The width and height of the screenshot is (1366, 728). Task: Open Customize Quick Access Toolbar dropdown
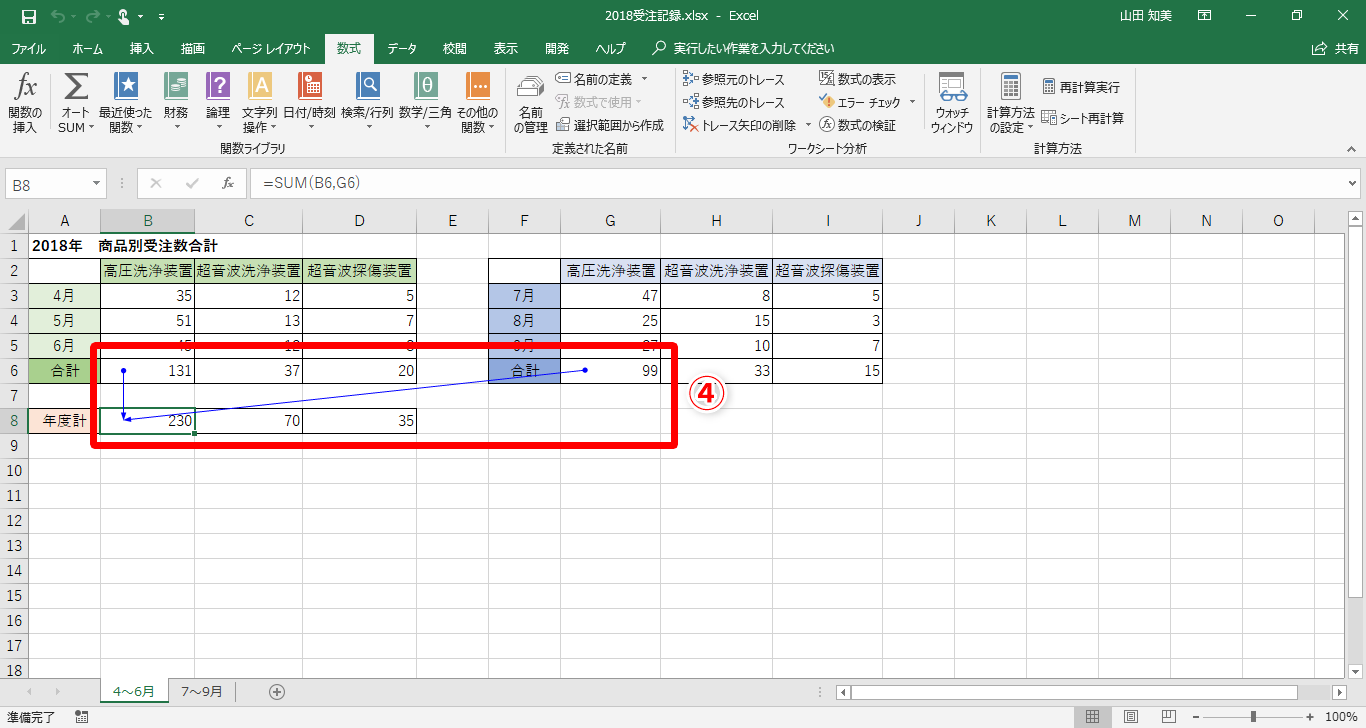point(162,17)
